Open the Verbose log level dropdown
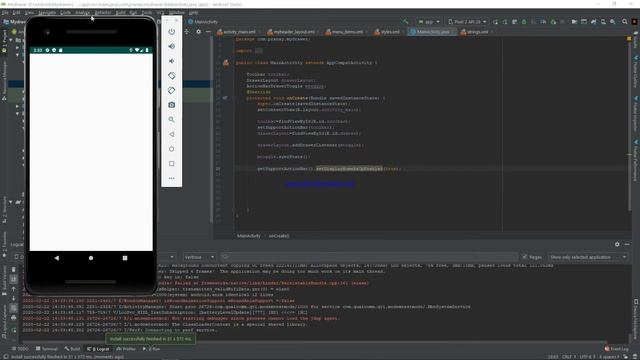The width and height of the screenshot is (640, 360). coord(200,257)
